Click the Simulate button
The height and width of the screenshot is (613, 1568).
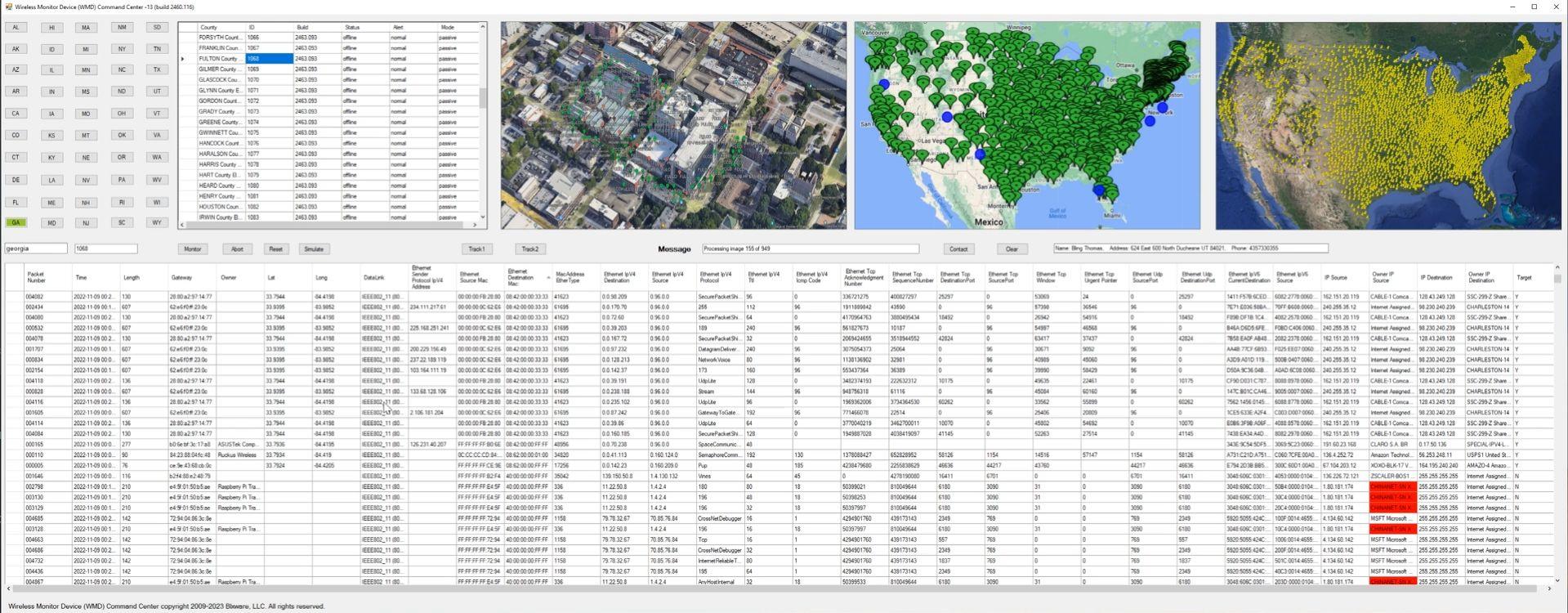[x=314, y=249]
